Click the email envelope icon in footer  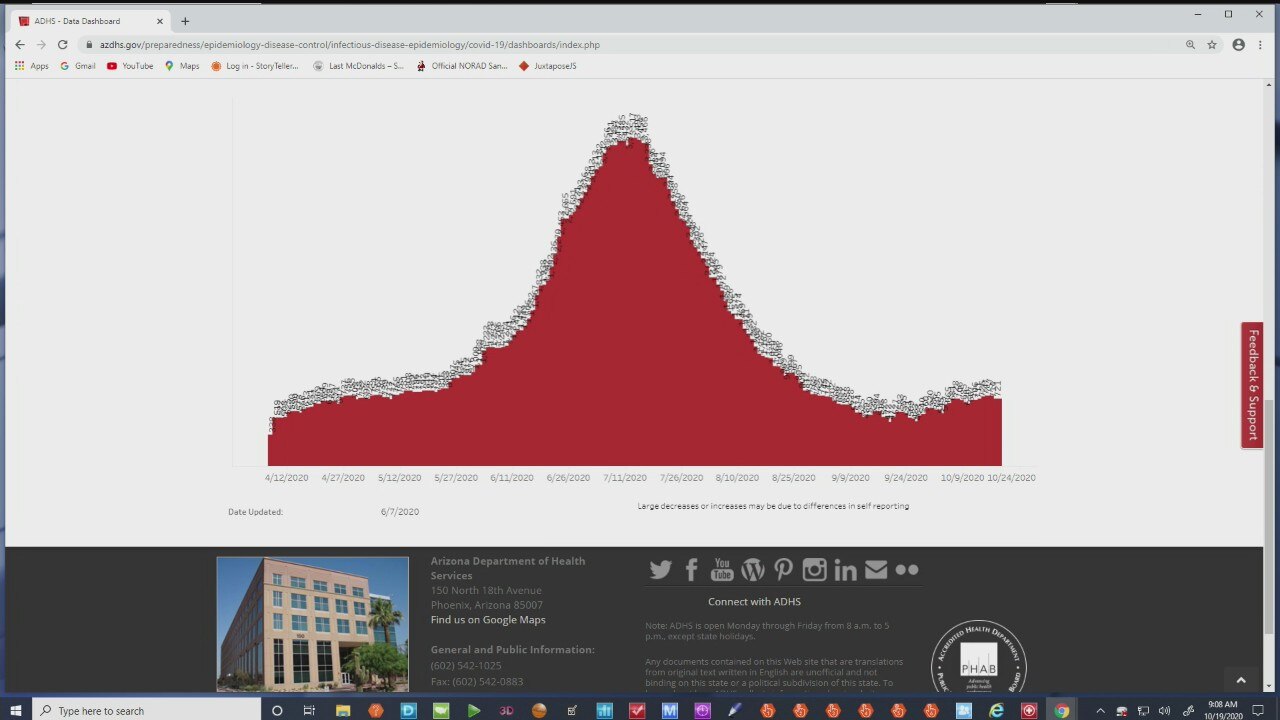tap(876, 570)
